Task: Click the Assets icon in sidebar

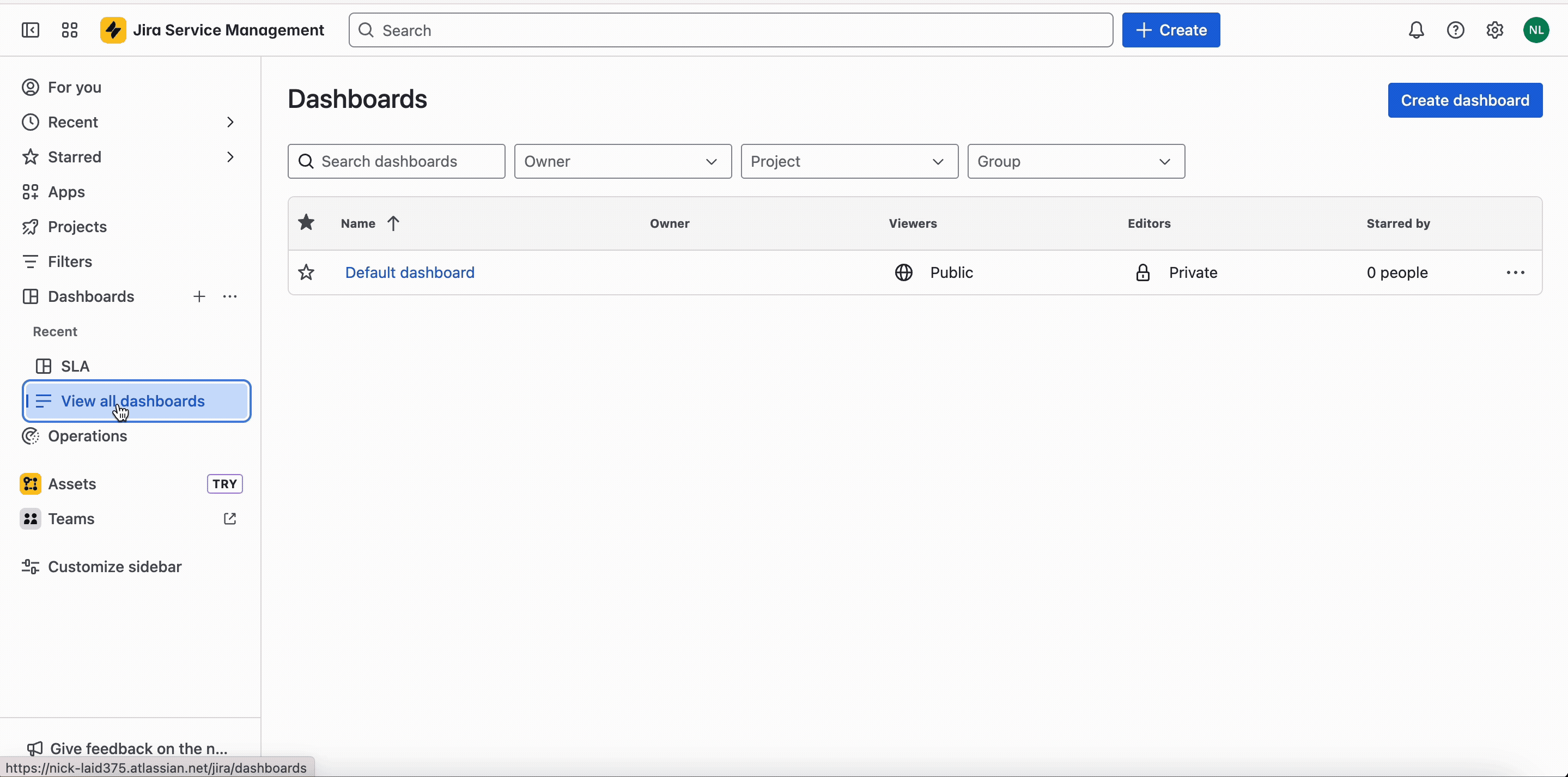Action: pyautogui.click(x=31, y=484)
